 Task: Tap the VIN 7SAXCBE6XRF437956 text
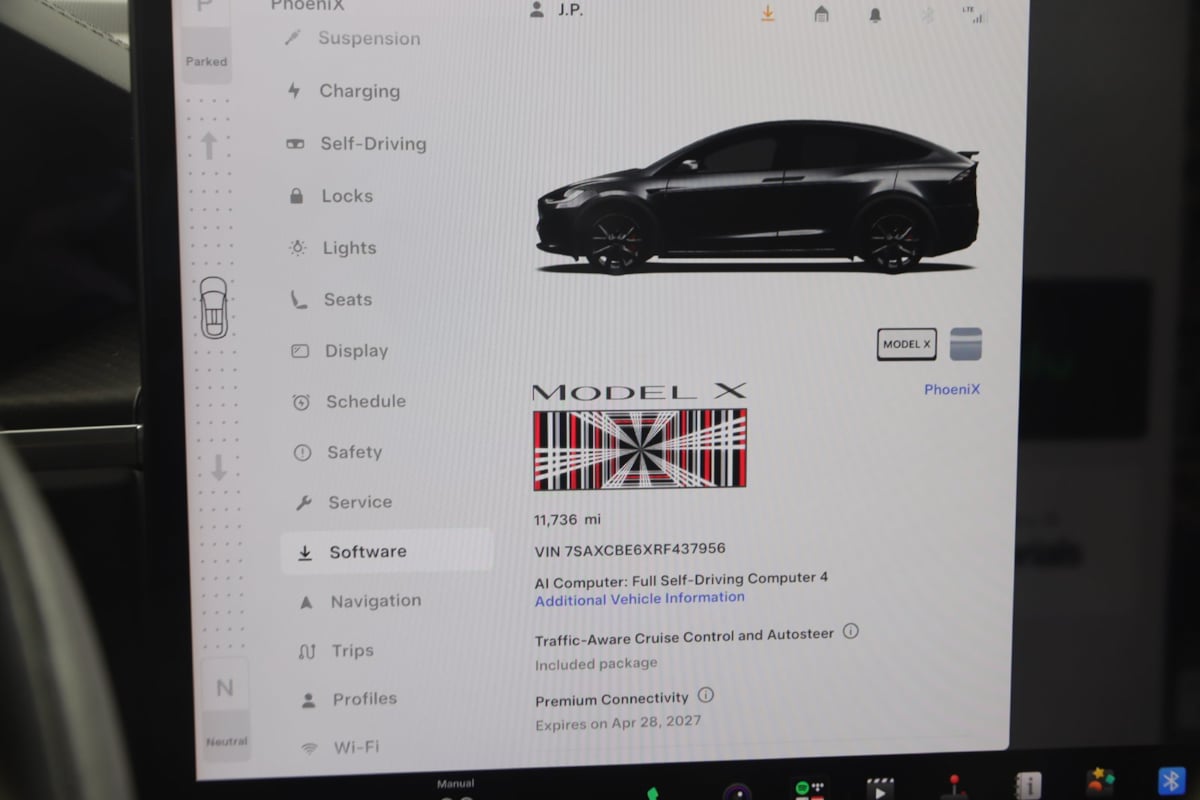[631, 549]
